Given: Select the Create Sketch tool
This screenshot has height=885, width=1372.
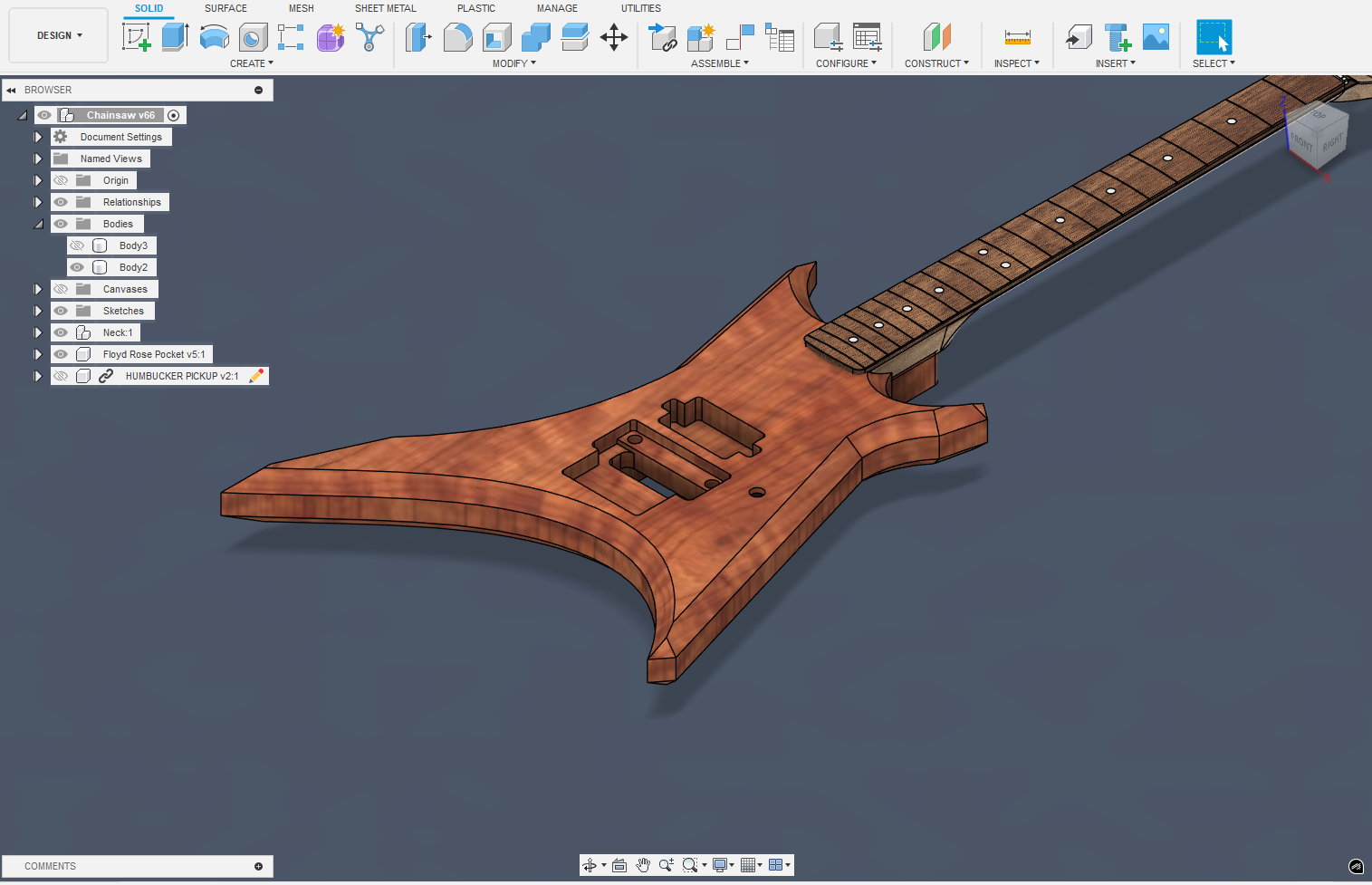Looking at the screenshot, I should click(x=136, y=37).
